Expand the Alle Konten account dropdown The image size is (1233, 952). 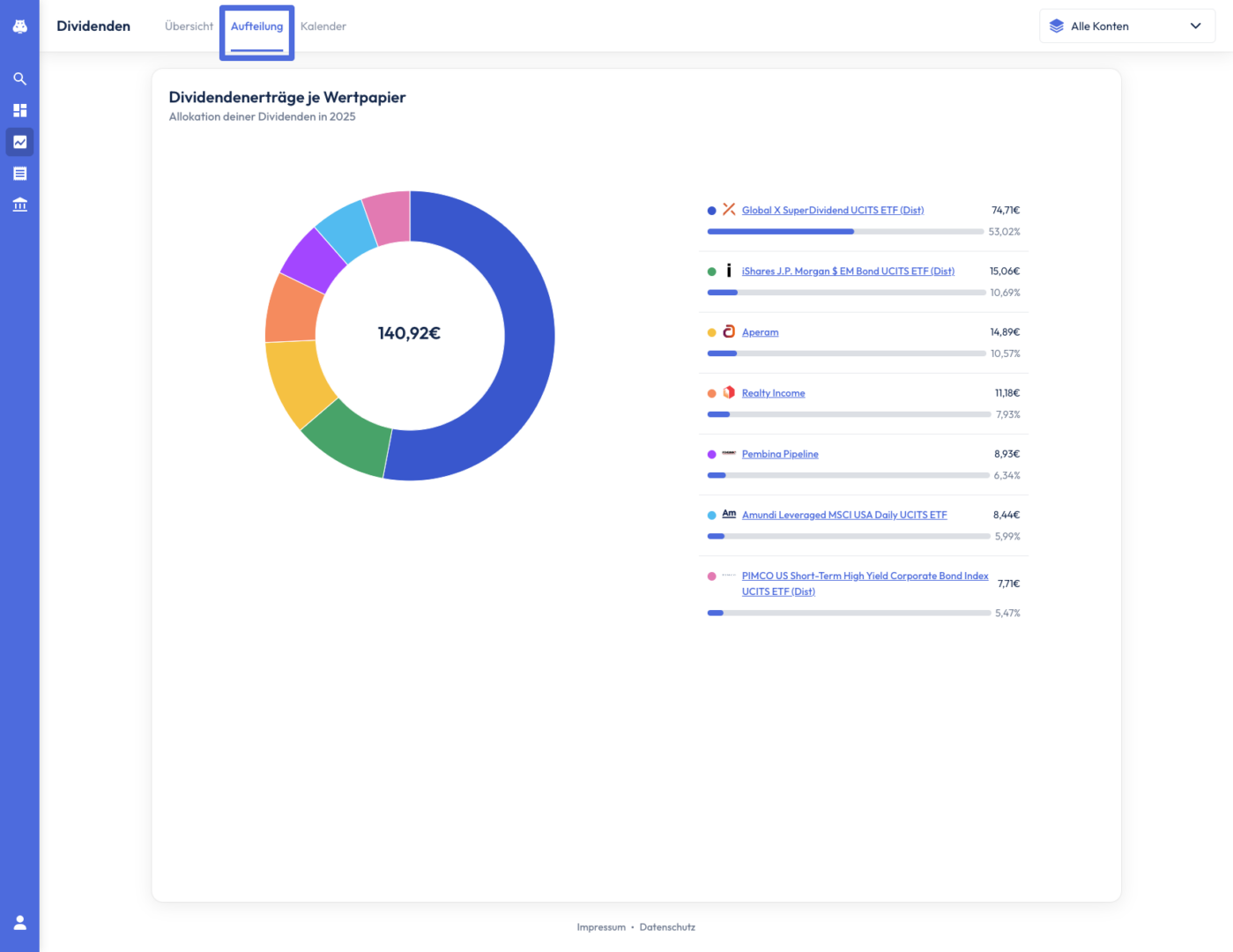[1127, 26]
